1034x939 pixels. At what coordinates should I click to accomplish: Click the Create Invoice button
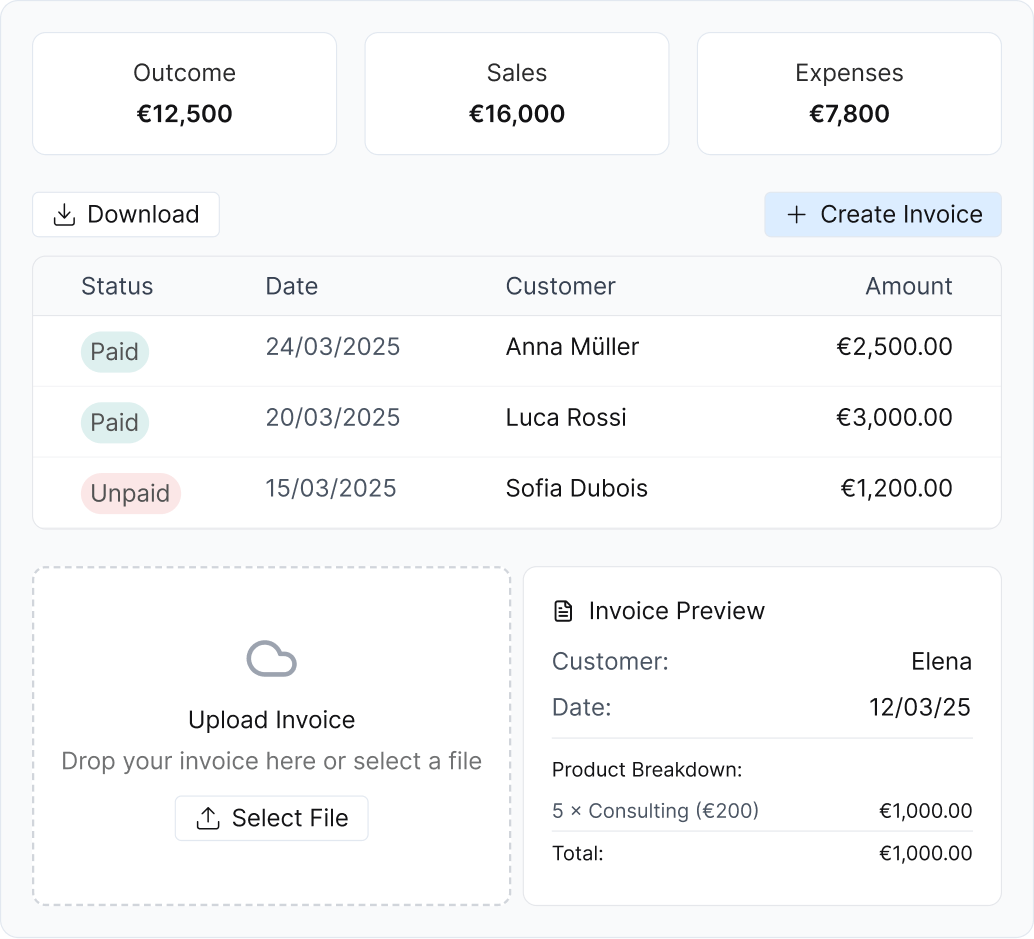point(883,214)
